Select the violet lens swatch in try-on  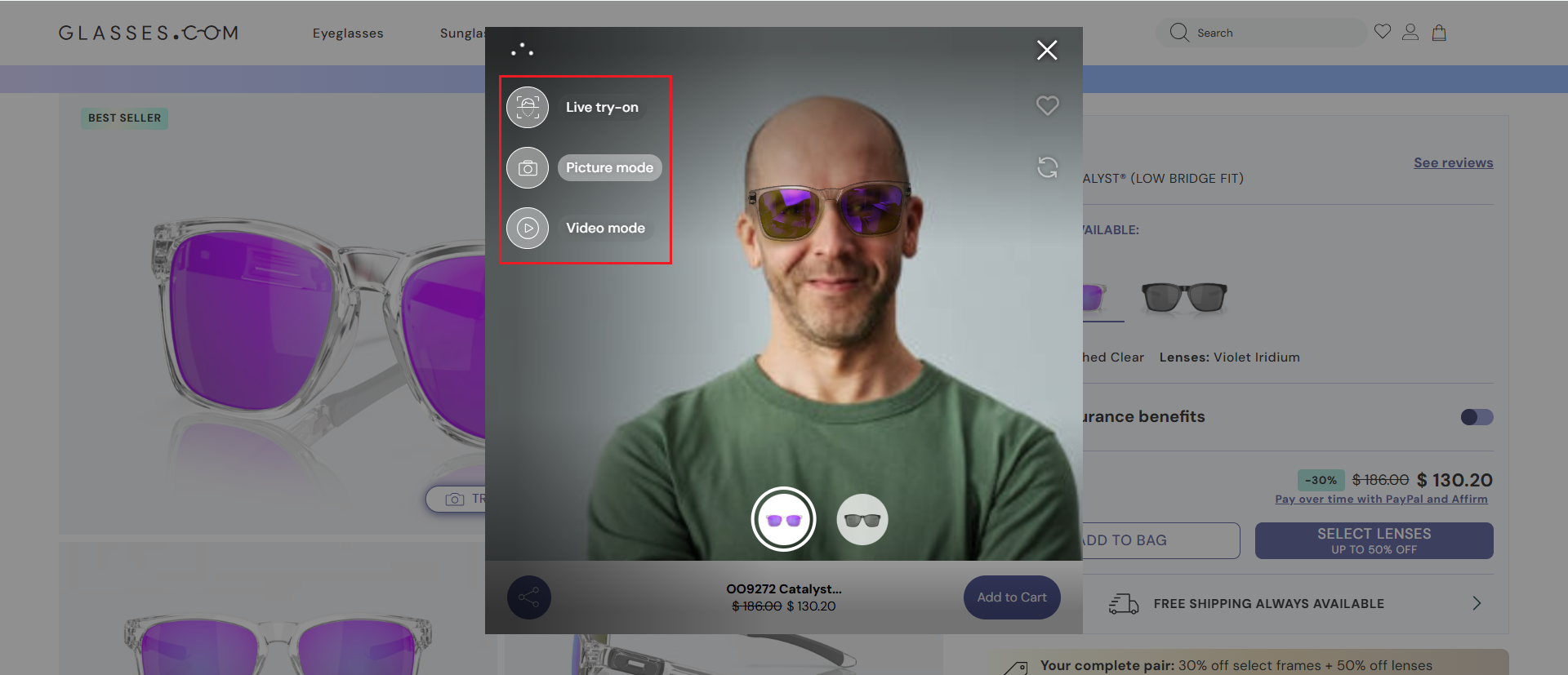pyautogui.click(x=783, y=519)
